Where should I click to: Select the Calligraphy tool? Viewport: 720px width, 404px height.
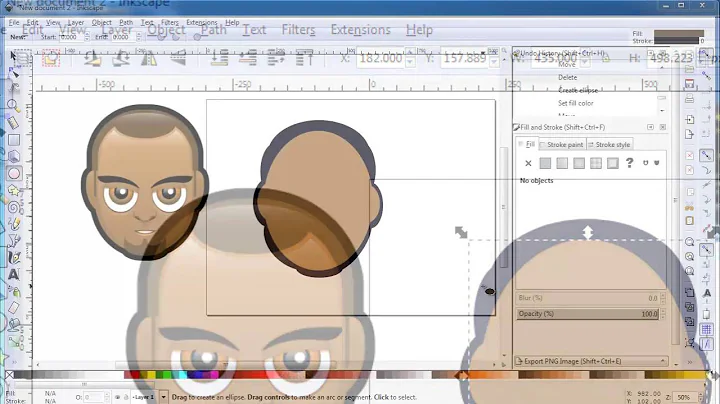pos(14,258)
